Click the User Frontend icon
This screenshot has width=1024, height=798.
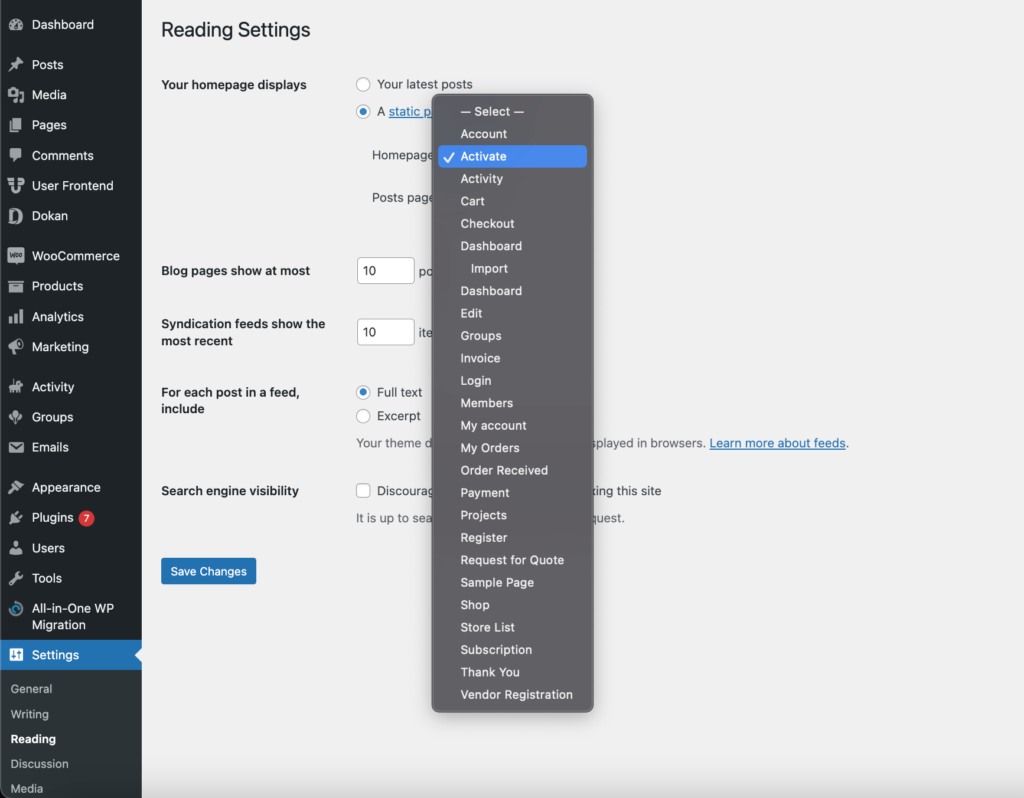tap(16, 185)
